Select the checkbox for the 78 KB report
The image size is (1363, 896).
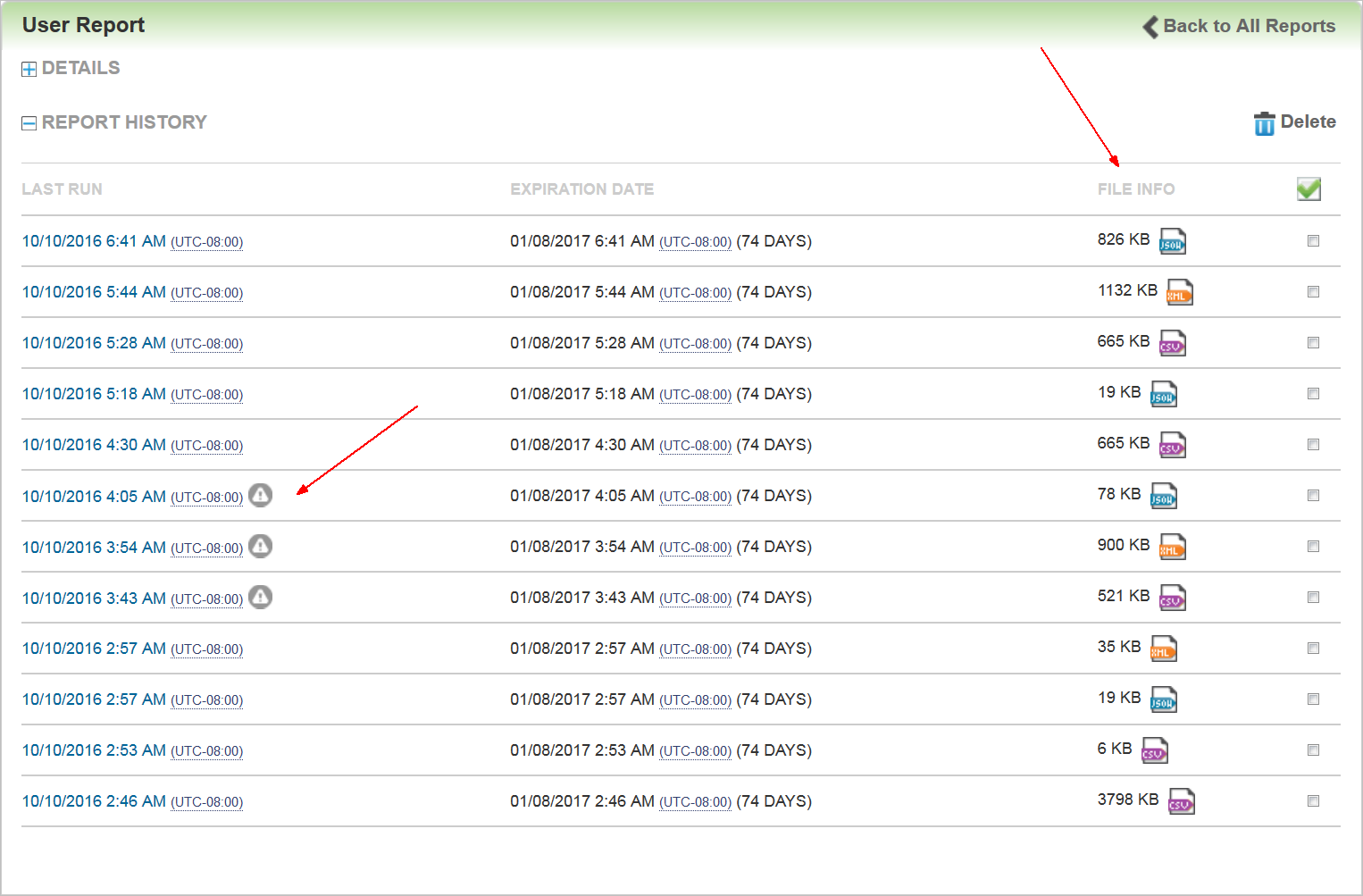click(x=1313, y=495)
